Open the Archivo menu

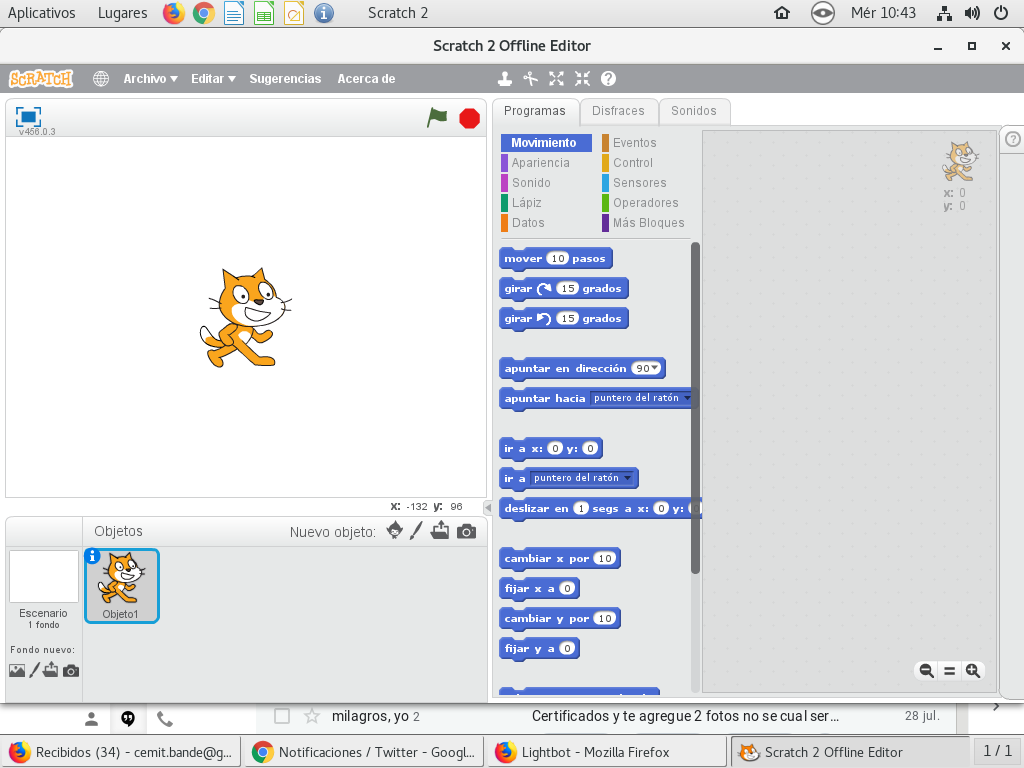(x=150, y=79)
